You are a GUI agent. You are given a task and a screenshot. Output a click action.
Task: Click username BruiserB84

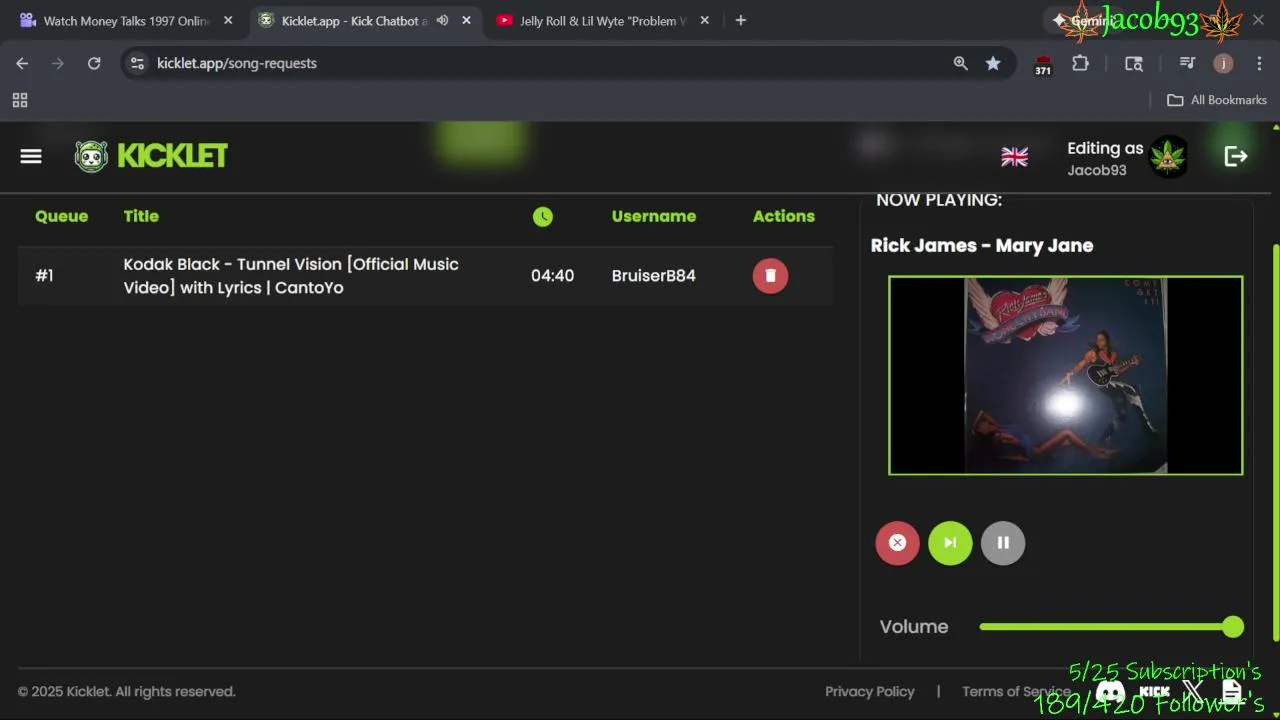click(654, 276)
